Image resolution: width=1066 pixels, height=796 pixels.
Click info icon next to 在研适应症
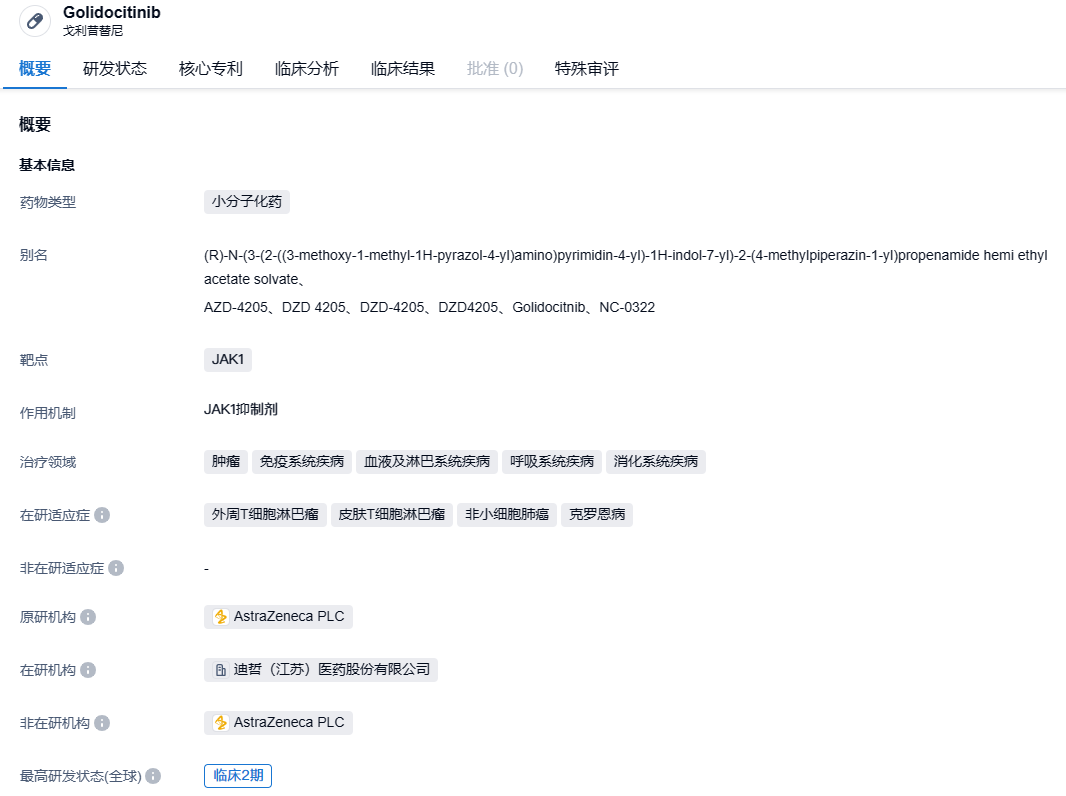click(102, 515)
